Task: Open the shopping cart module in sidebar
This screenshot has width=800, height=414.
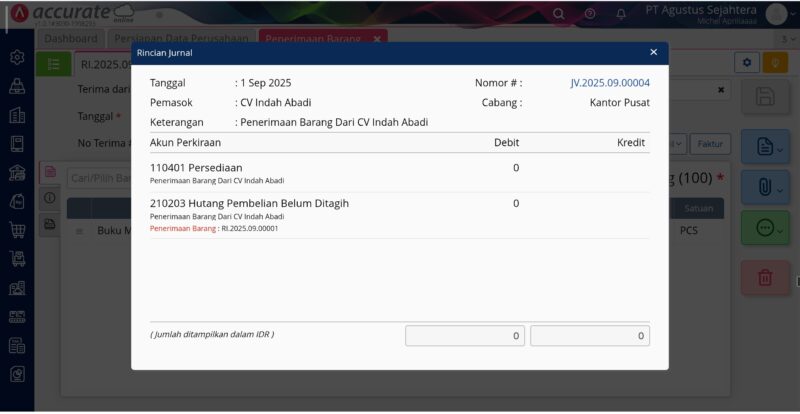Action: 17,229
